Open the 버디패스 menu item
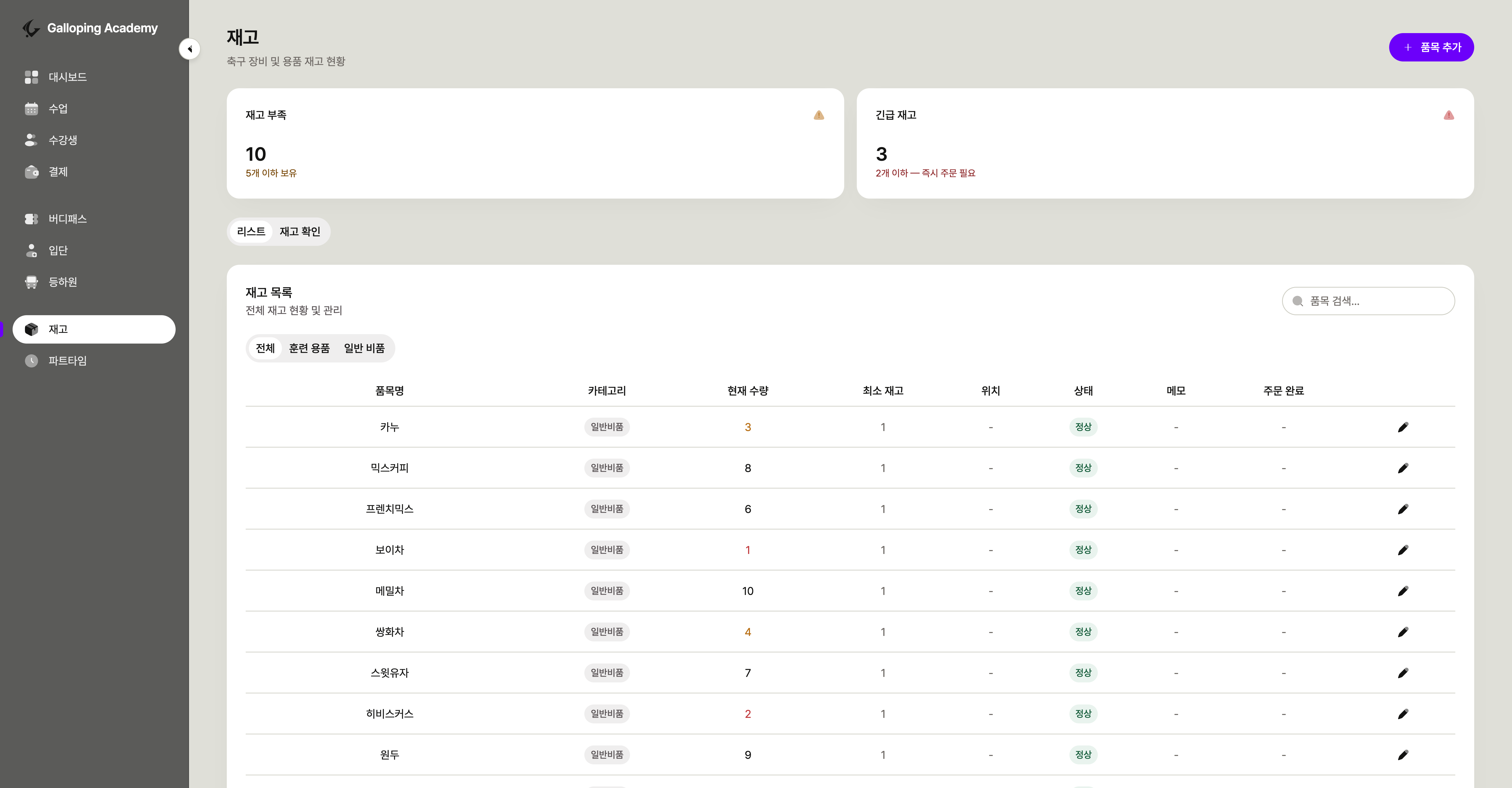This screenshot has height=788, width=1512. coord(94,219)
